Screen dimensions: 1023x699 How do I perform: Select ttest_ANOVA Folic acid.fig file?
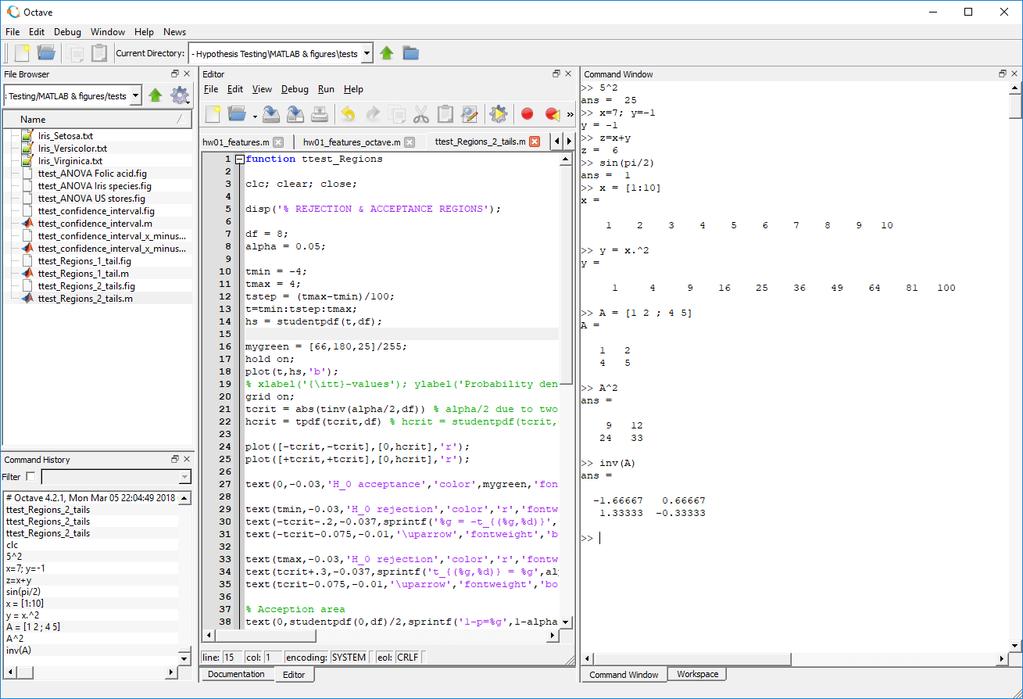tap(92, 173)
